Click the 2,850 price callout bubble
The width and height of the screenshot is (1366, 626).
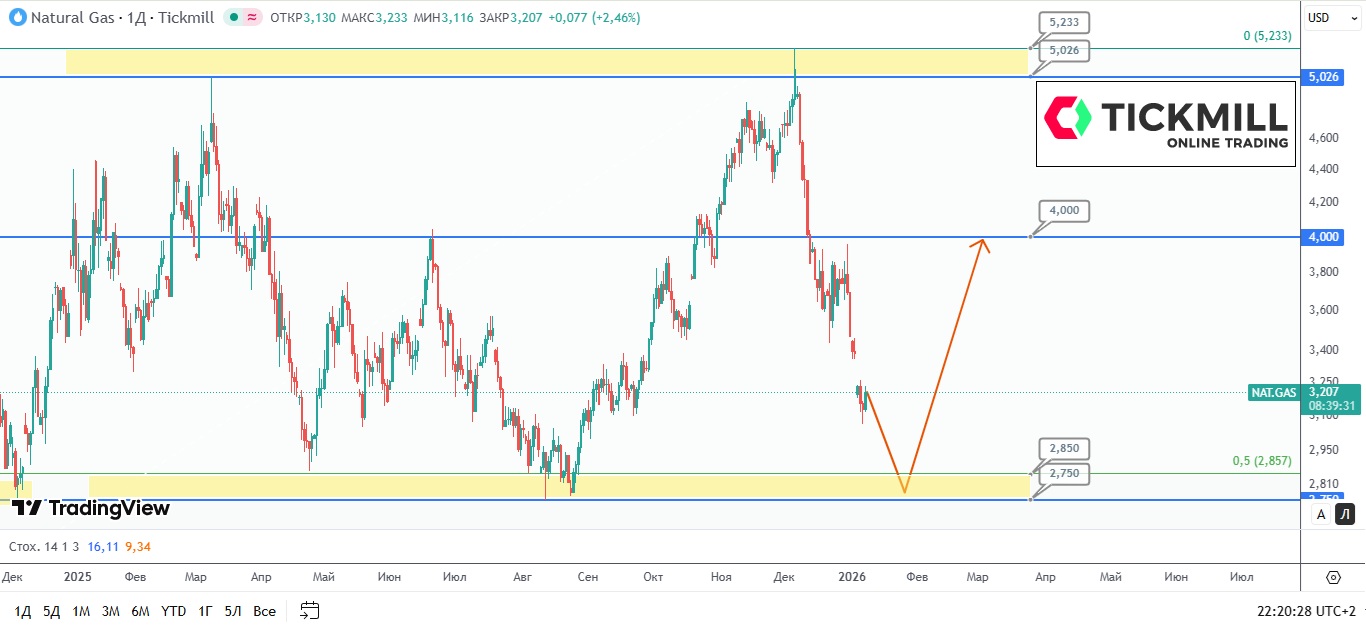tap(1064, 448)
